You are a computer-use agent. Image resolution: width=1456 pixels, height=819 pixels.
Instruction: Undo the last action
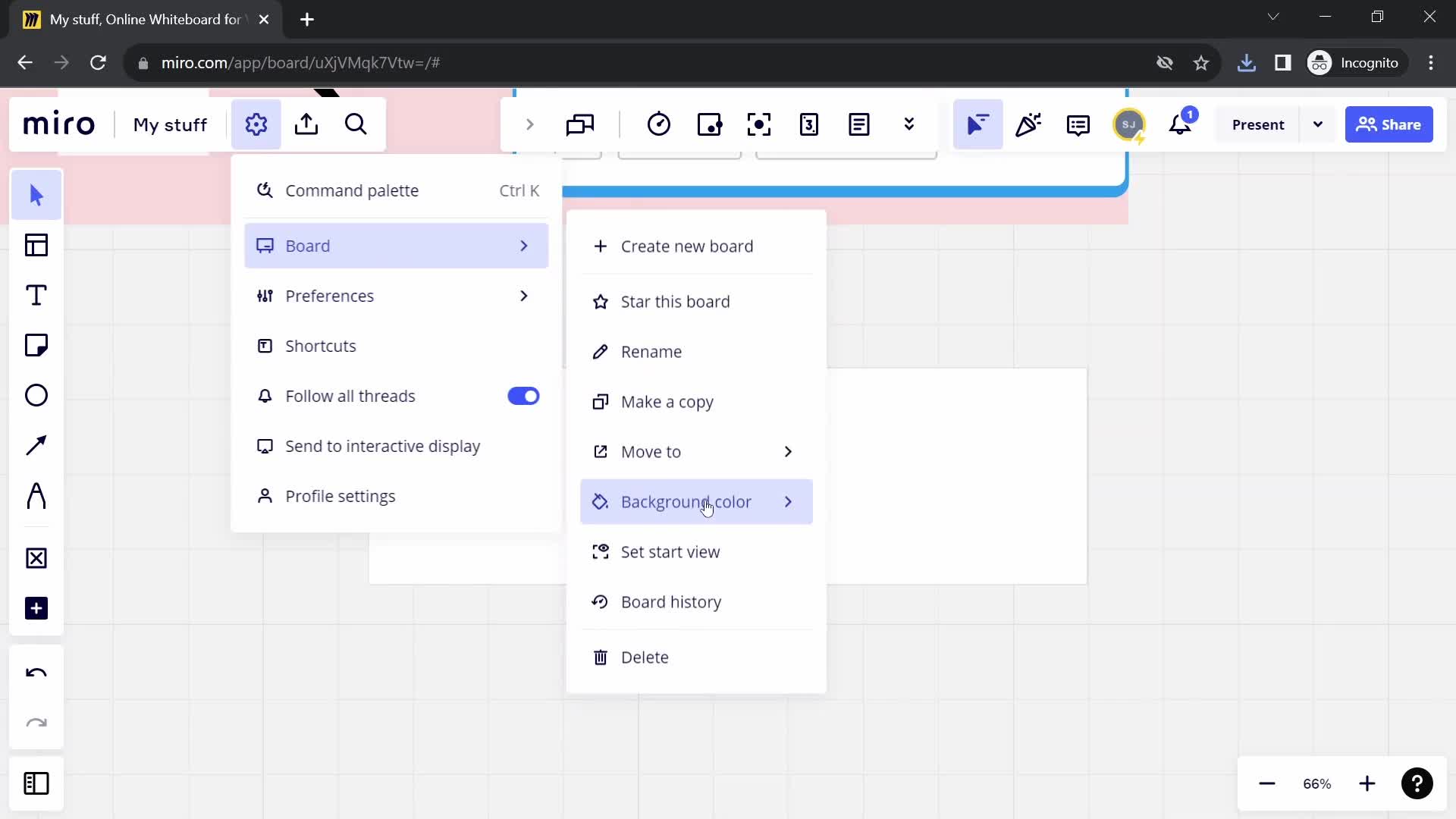coord(36,673)
